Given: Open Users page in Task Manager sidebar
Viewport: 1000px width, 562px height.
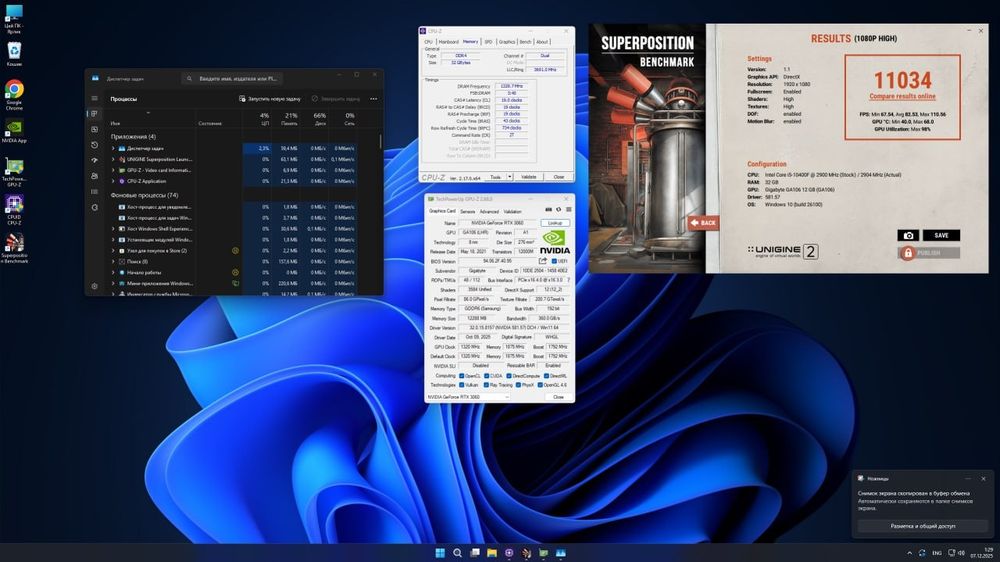Looking at the screenshot, I should click(94, 176).
